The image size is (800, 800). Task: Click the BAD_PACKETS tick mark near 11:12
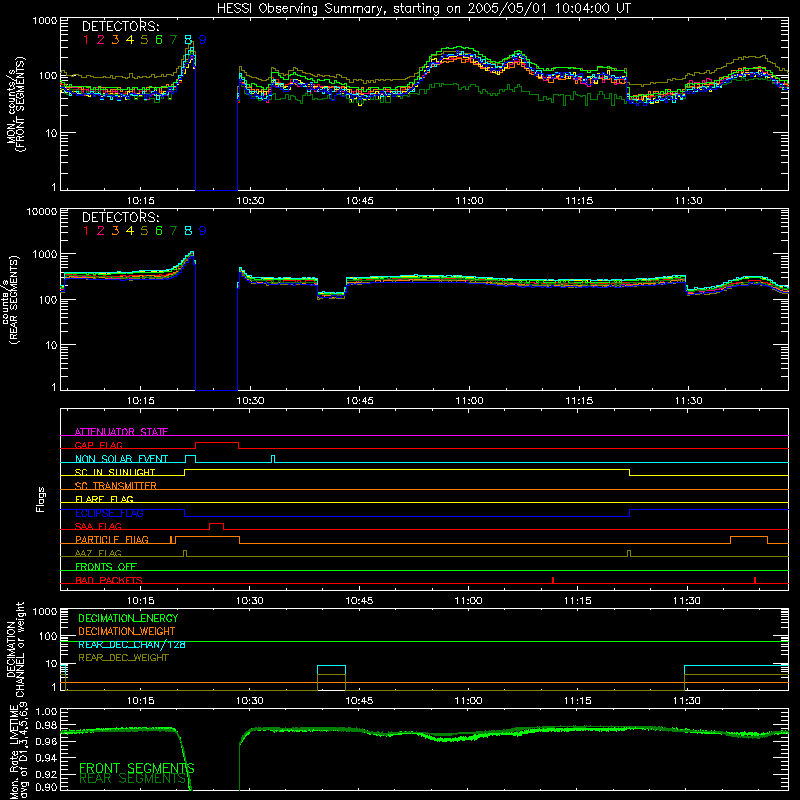click(553, 580)
